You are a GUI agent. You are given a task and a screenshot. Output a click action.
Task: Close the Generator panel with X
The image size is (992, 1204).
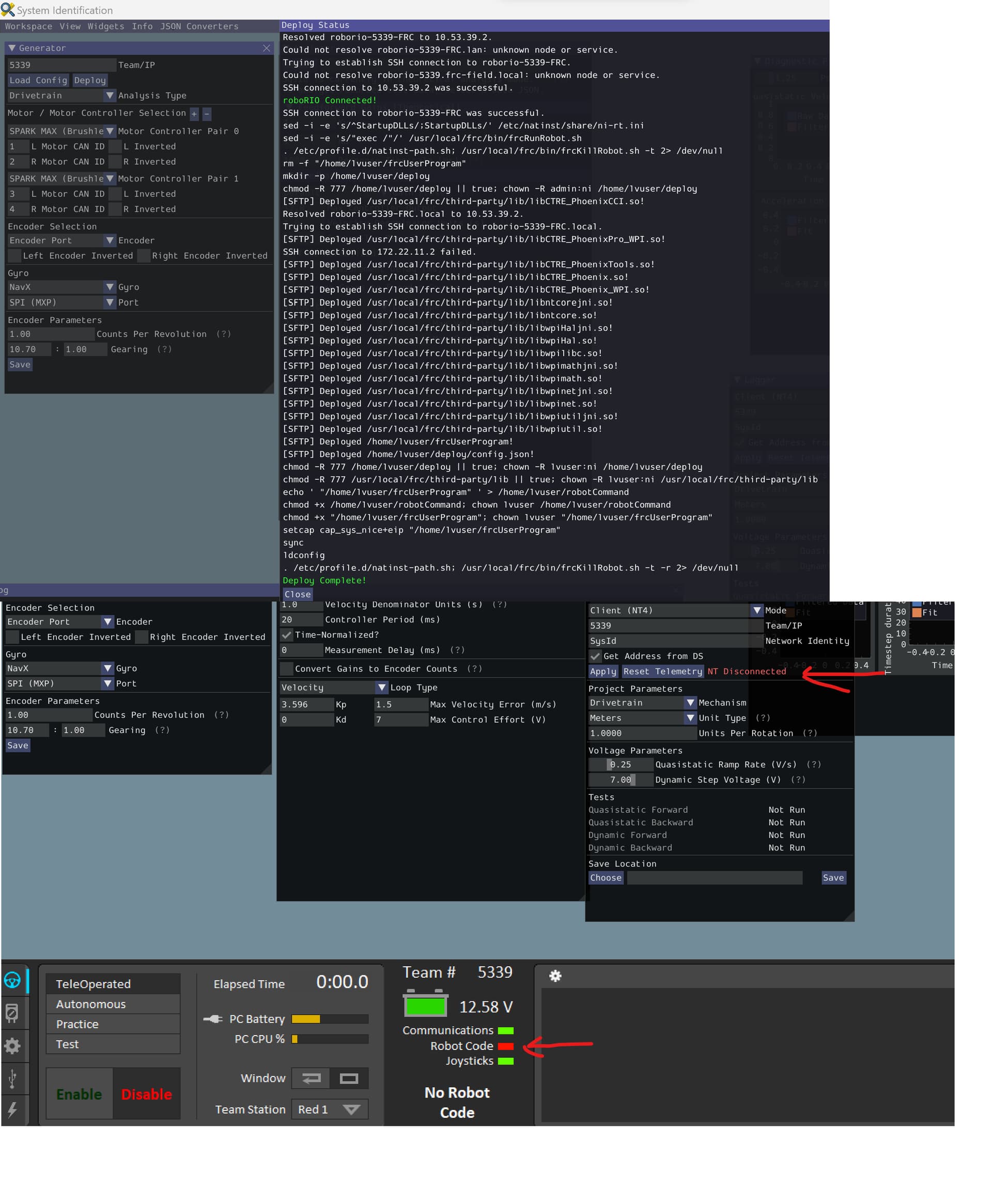pos(266,48)
